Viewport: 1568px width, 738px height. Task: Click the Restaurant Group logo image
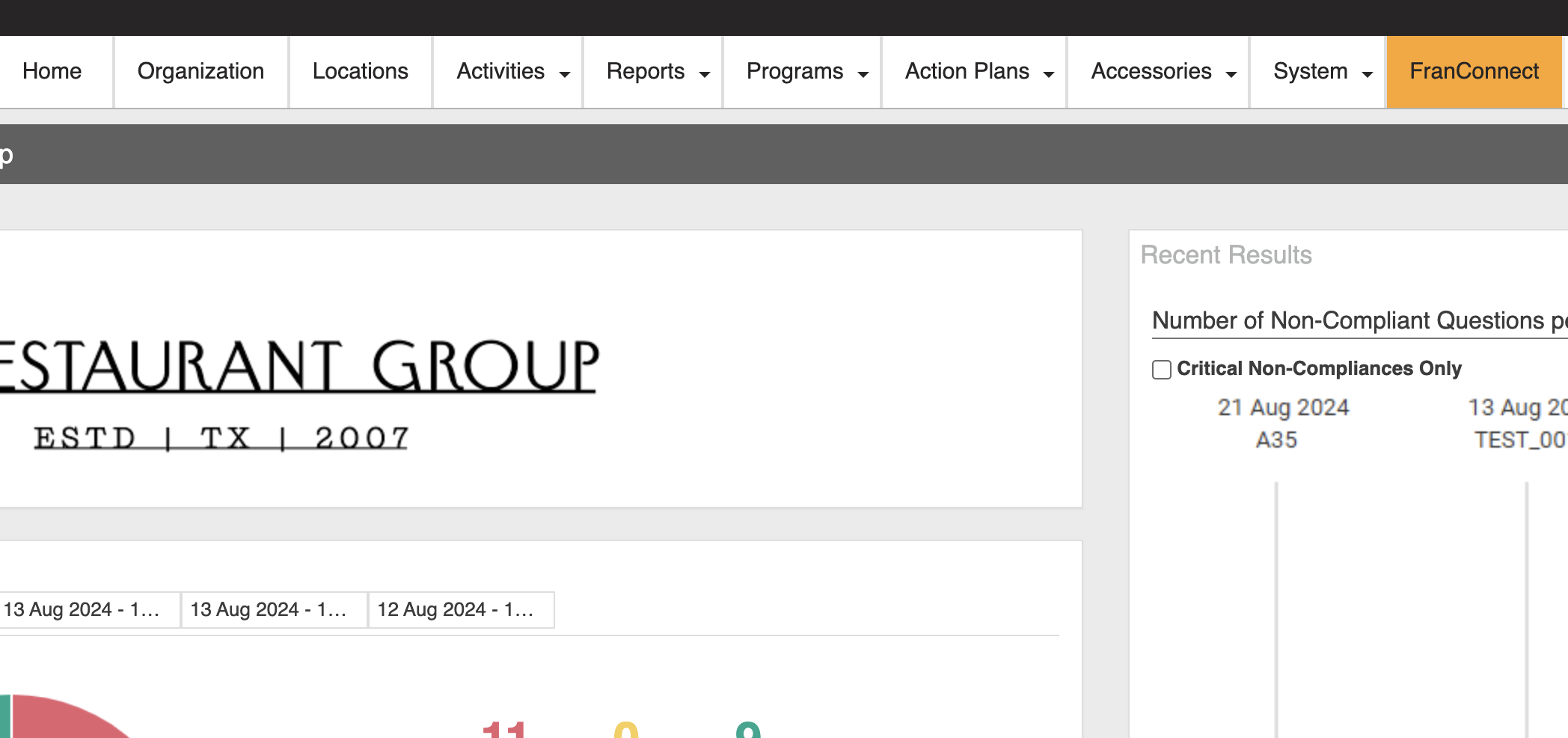coord(299,389)
